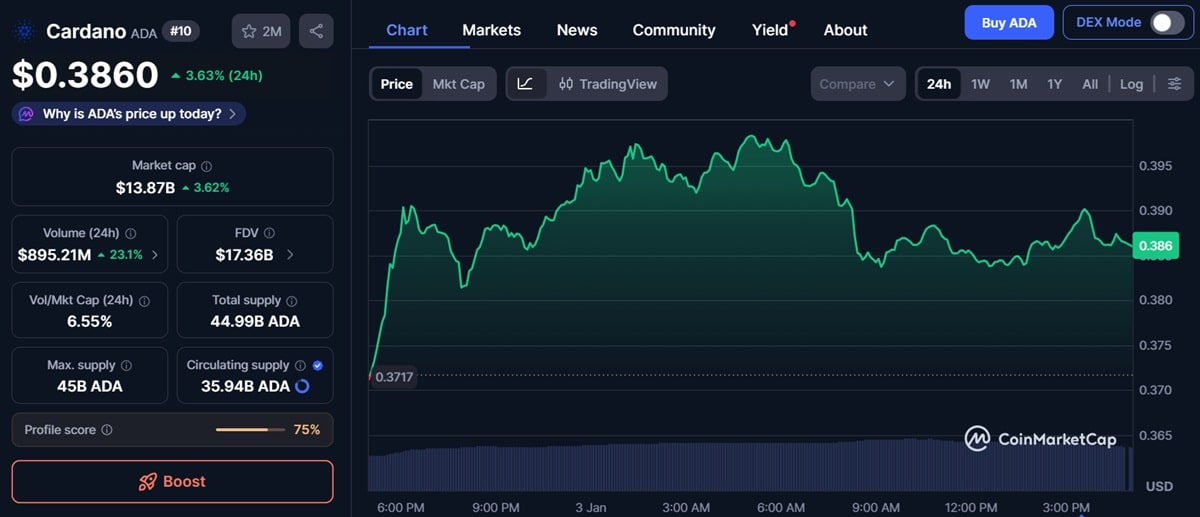Image resolution: width=1200 pixels, height=517 pixels.
Task: Open chart settings sliders icon
Action: click(x=1175, y=84)
